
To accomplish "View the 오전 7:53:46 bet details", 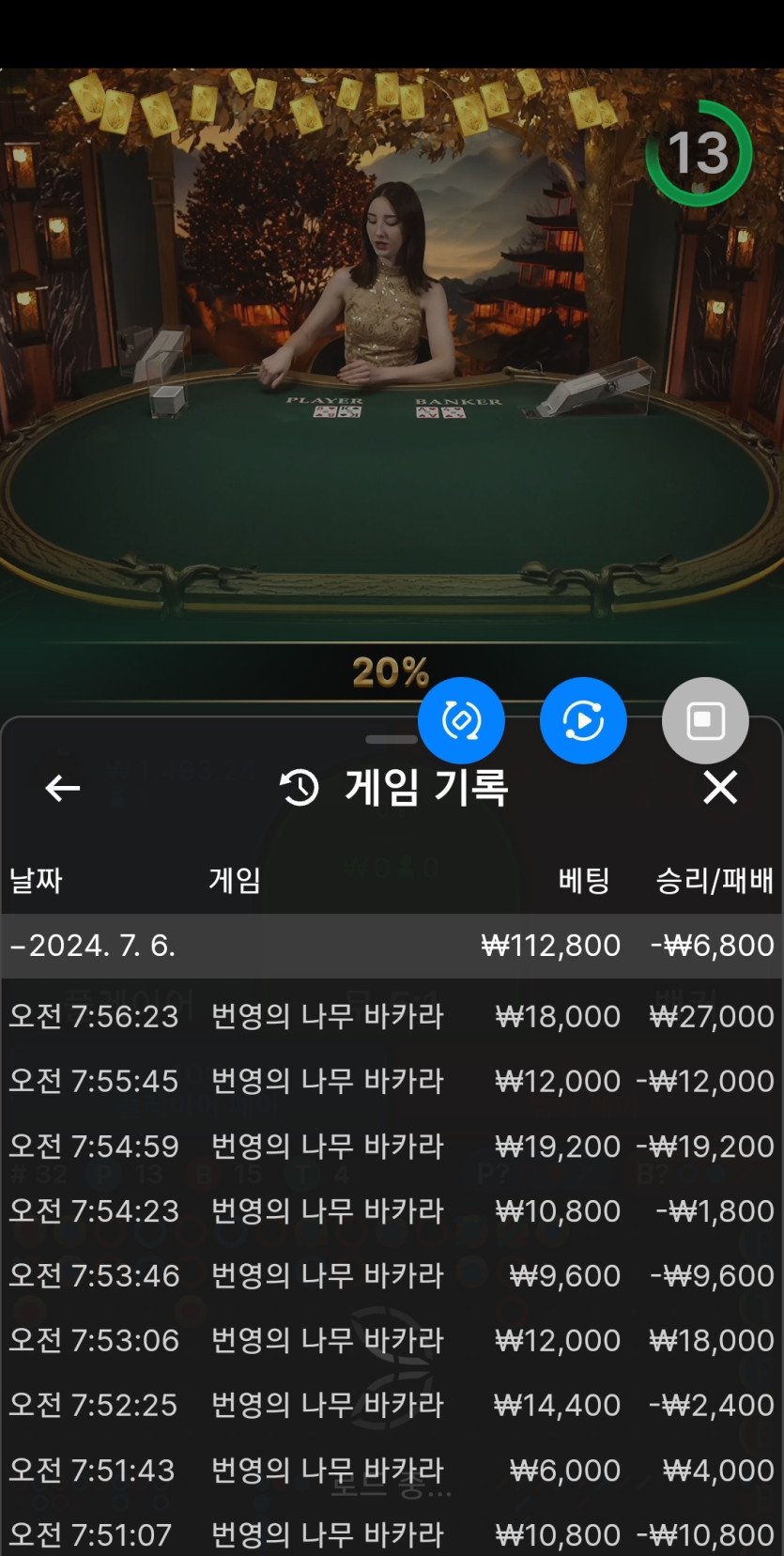I will pyautogui.click(x=392, y=1275).
